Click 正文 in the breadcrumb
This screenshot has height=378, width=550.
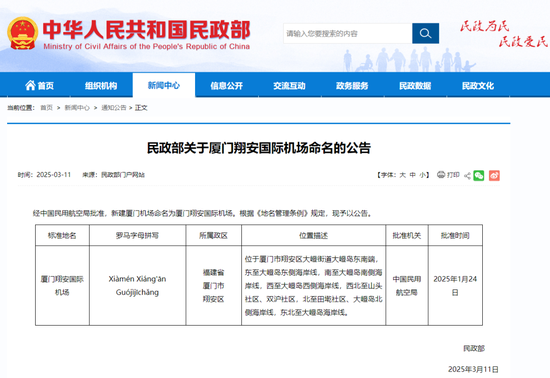(x=141, y=108)
